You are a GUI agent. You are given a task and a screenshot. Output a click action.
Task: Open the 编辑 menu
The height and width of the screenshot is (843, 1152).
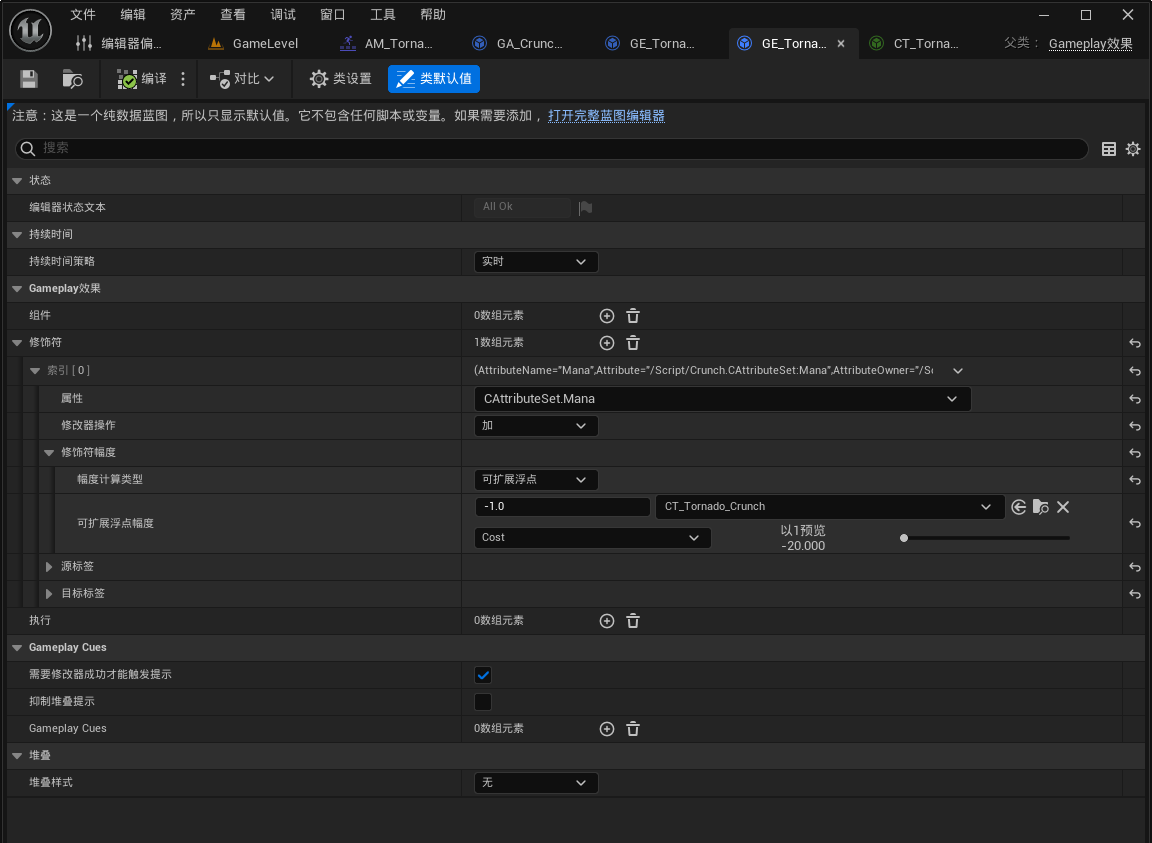pyautogui.click(x=133, y=15)
